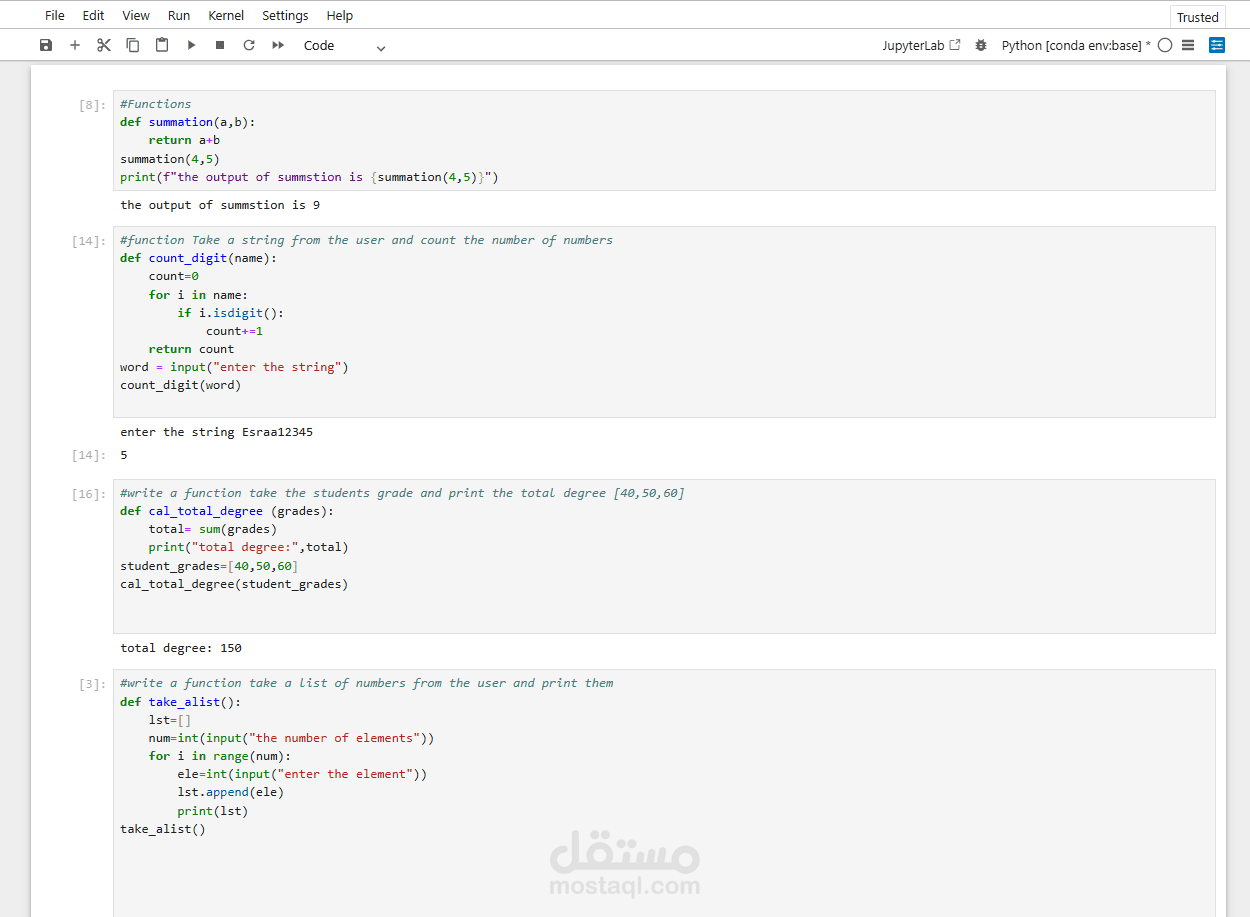1250x917 pixels.
Task: Click inside the count_digit code cell
Action: 664,321
